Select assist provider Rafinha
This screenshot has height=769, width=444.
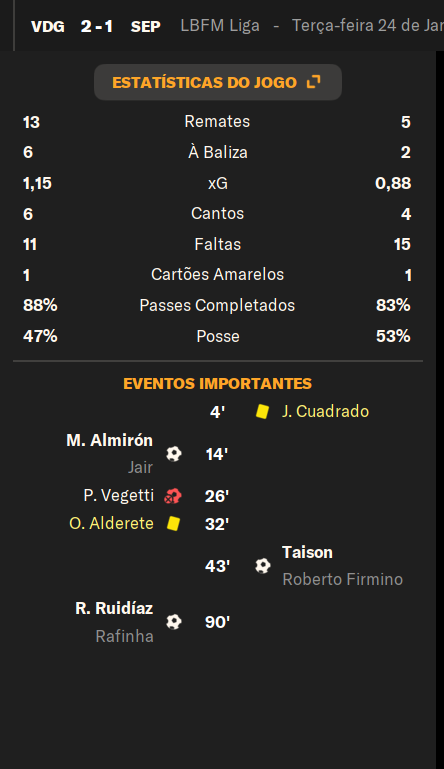coord(124,637)
